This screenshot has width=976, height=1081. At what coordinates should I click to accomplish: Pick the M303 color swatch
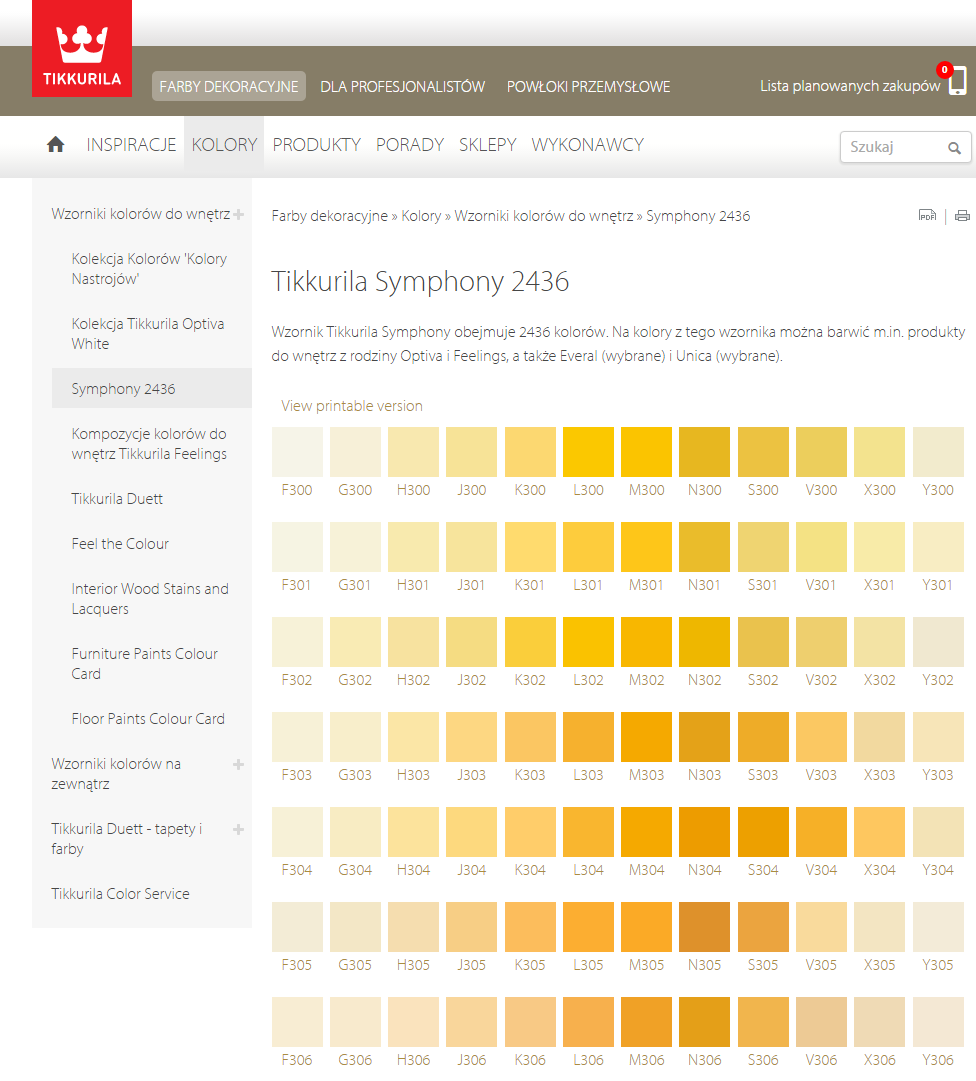647,737
